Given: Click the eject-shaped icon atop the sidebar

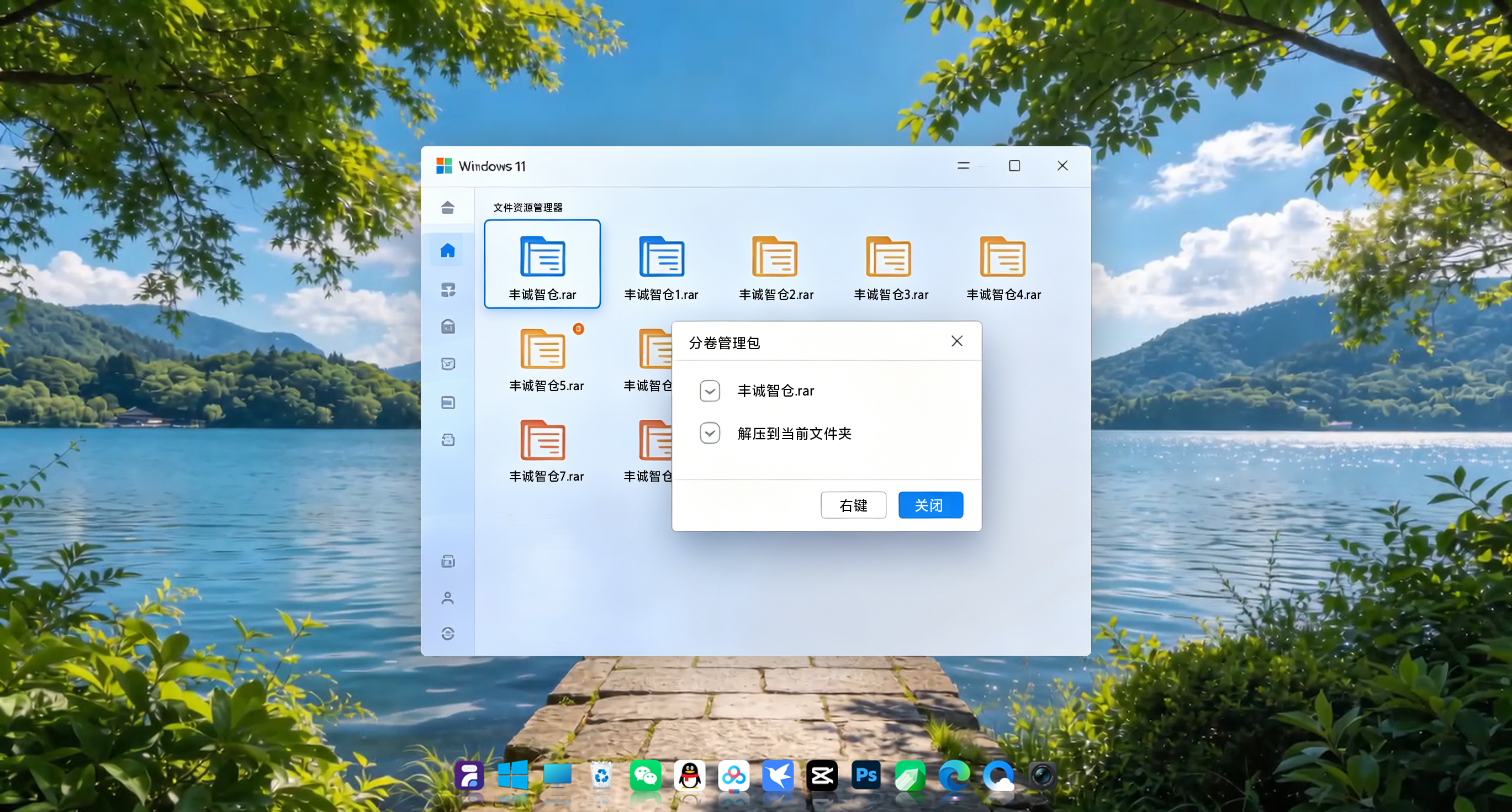Looking at the screenshot, I should click(448, 207).
